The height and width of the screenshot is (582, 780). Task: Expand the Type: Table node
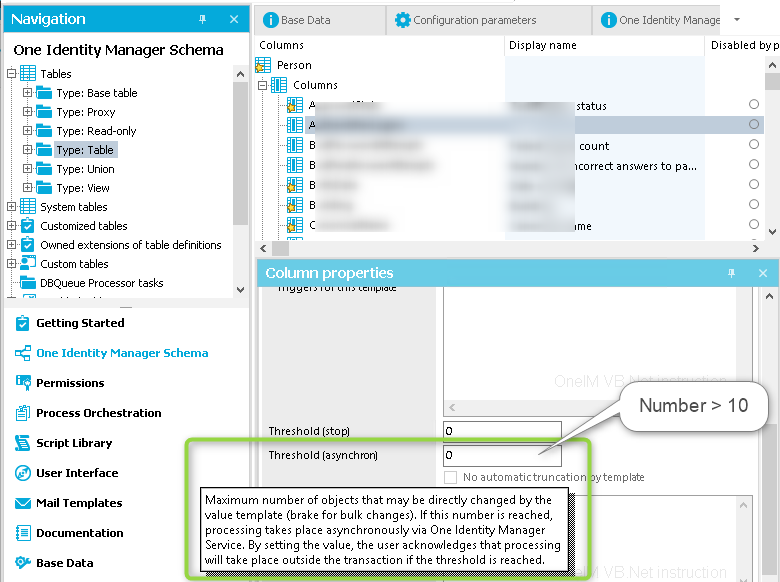[x=27, y=149]
